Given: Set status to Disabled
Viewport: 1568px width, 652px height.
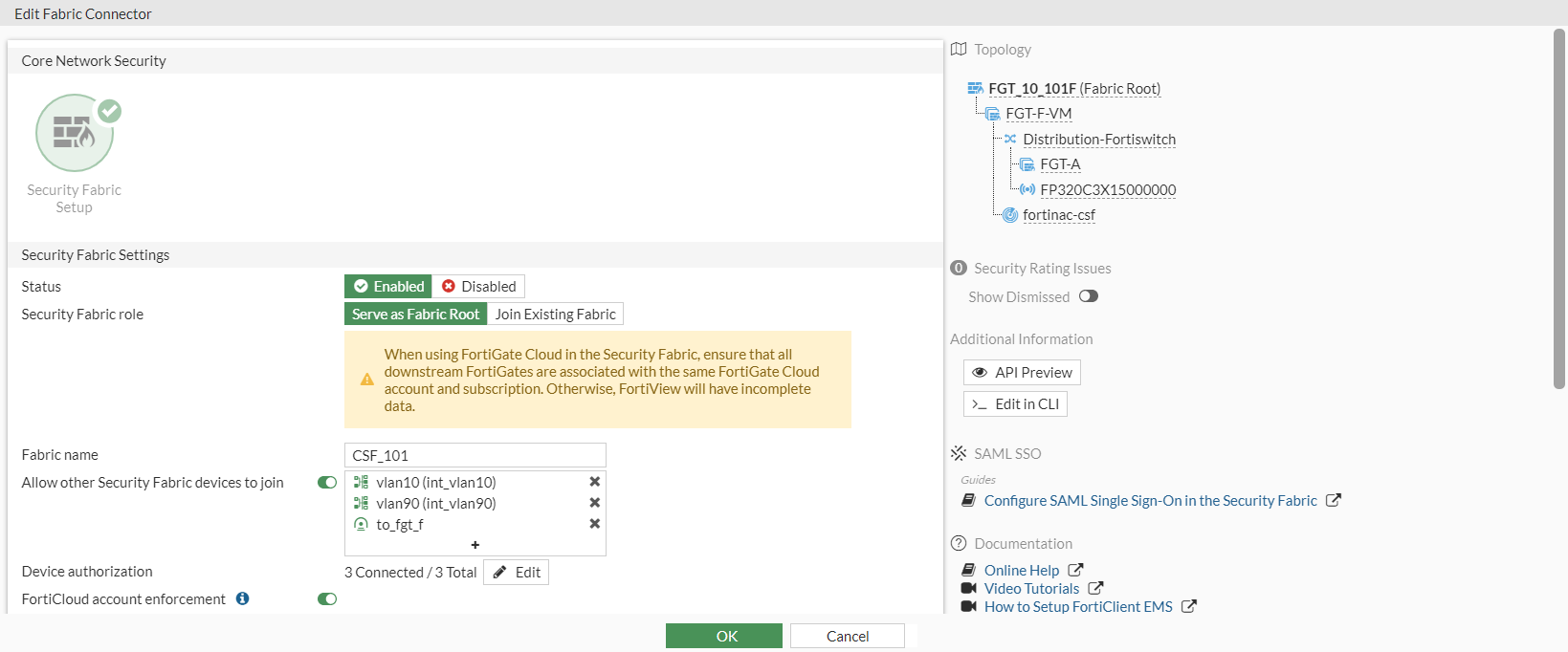Looking at the screenshot, I should click(x=478, y=287).
